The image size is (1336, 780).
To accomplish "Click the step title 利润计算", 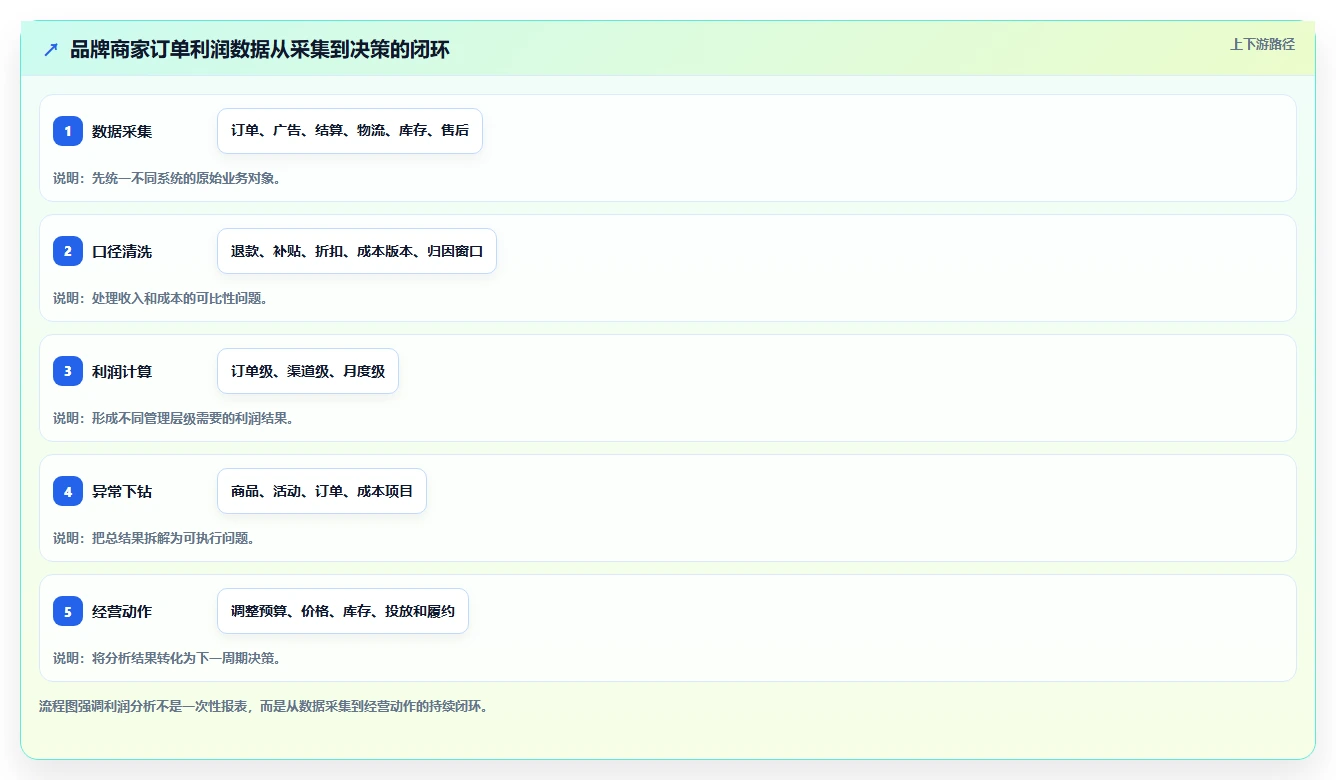I will tap(122, 371).
